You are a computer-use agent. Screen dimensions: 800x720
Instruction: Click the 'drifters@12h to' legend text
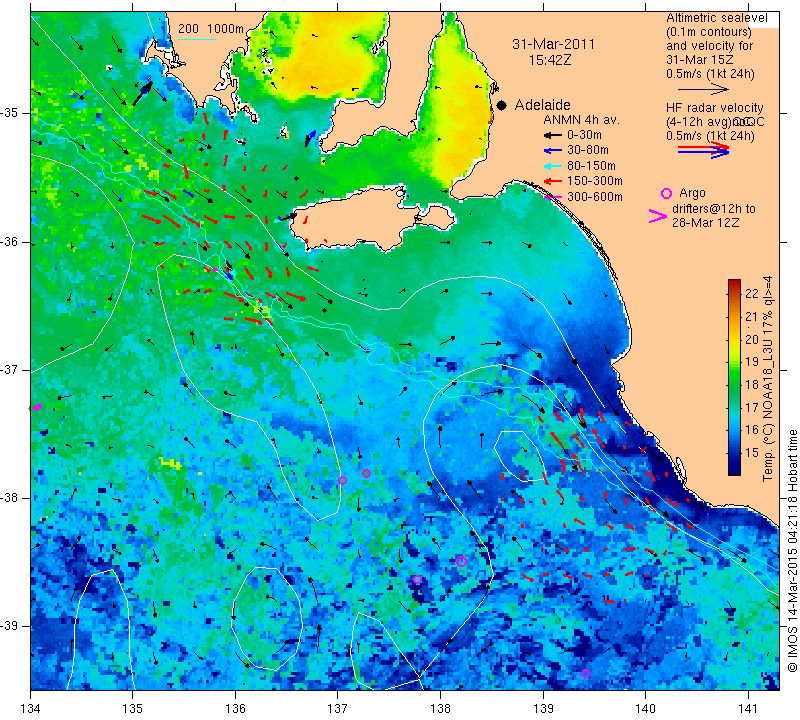(714, 209)
